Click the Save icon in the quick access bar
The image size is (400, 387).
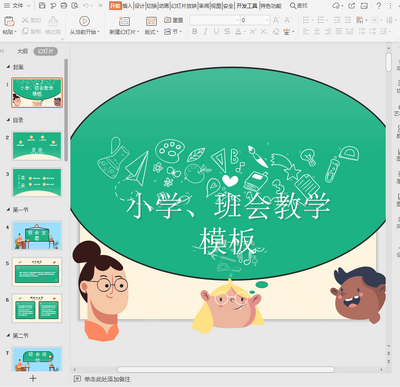click(x=42, y=6)
